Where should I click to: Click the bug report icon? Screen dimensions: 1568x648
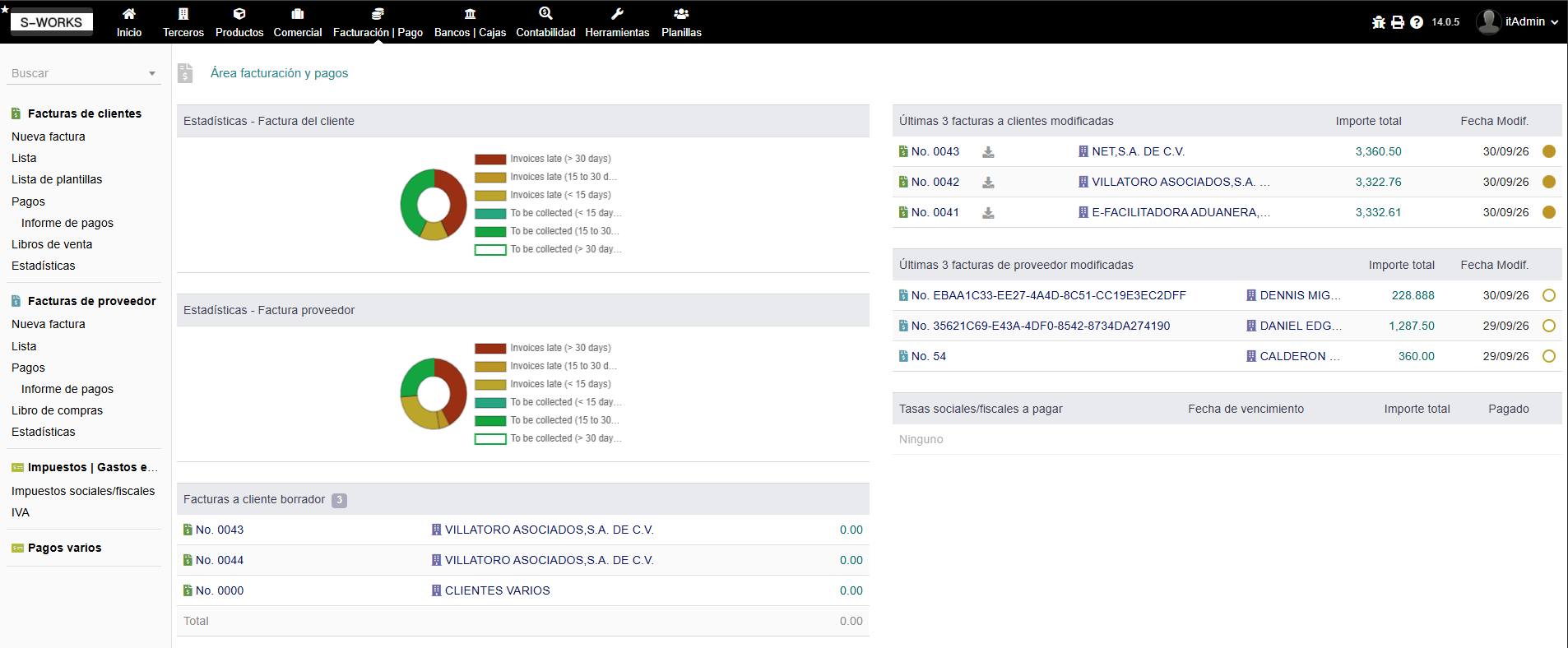[x=1379, y=22]
